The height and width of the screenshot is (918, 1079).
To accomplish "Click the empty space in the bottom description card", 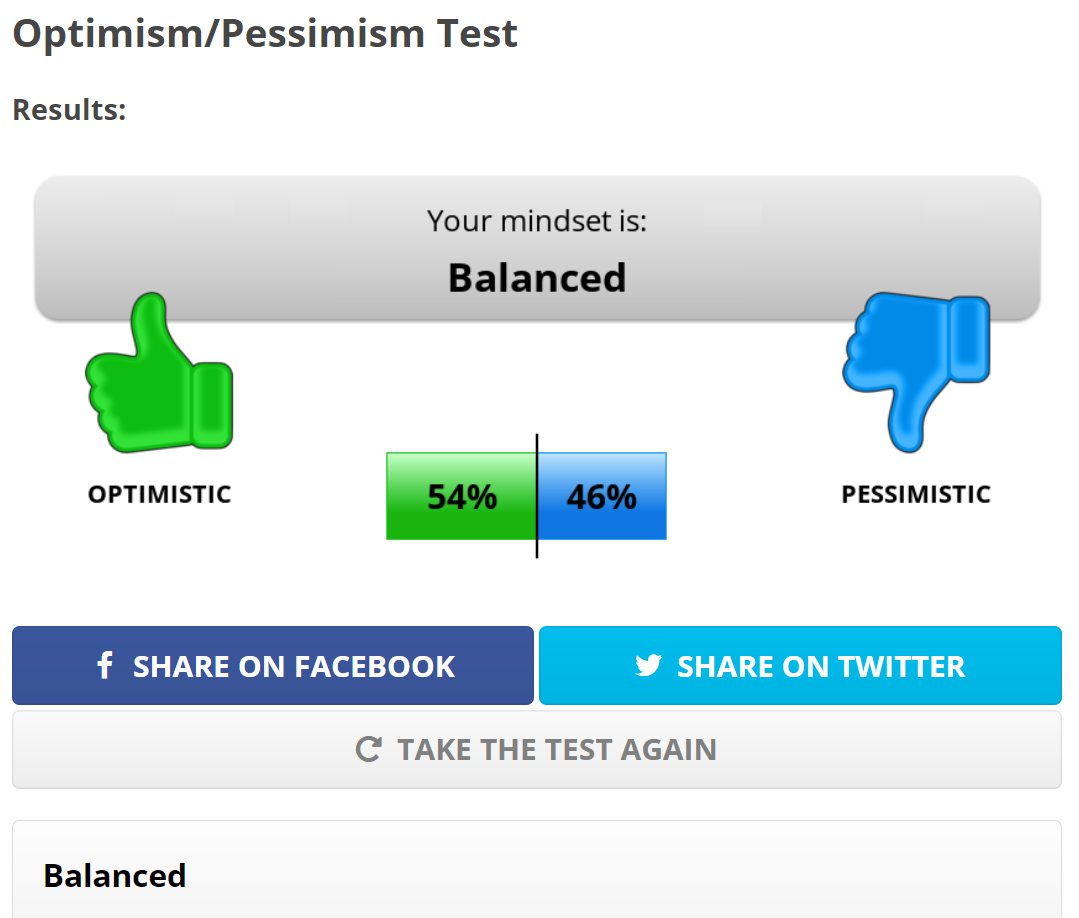I will click(650, 876).
